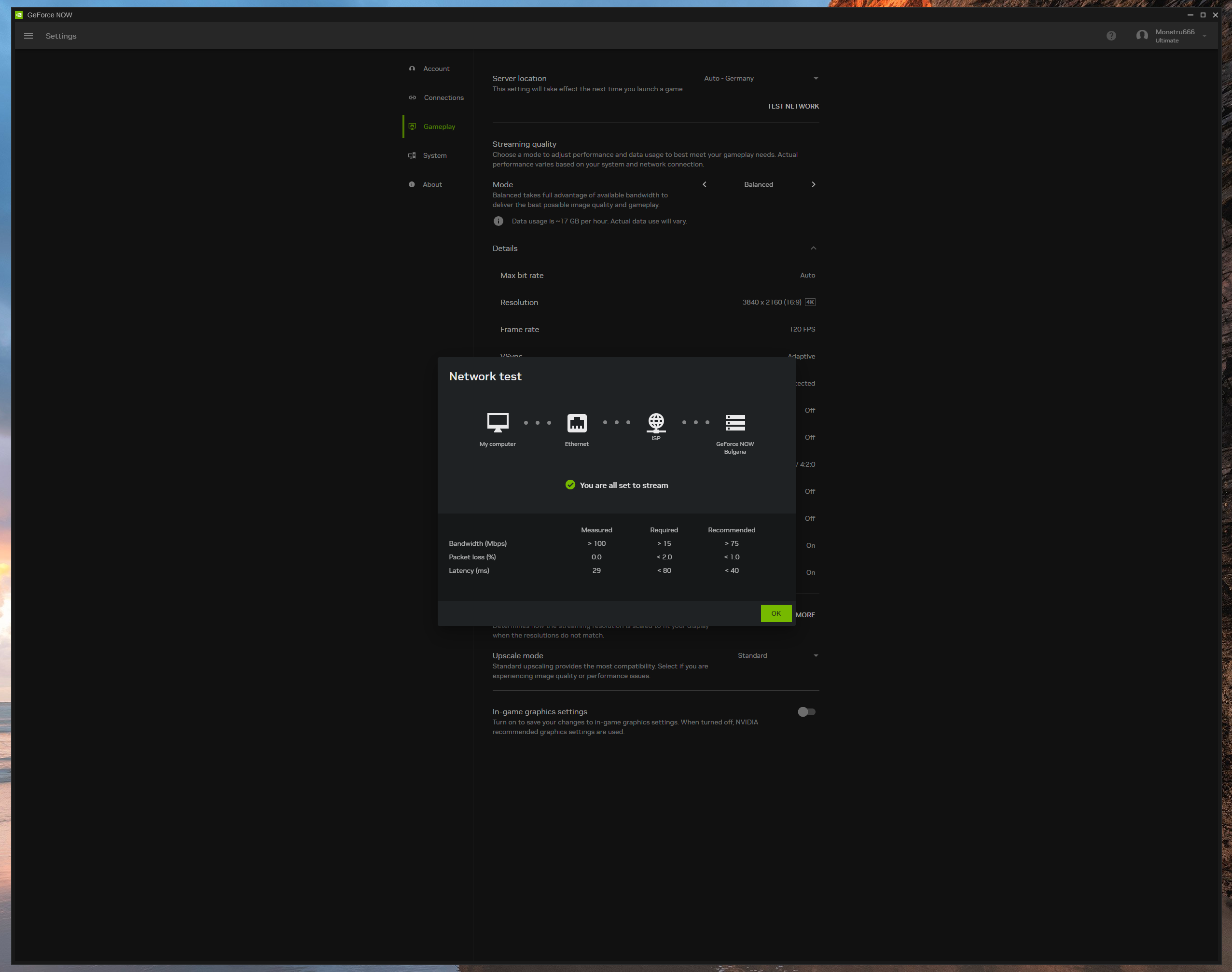This screenshot has height=972, width=1232.
Task: Click the data usage info icon
Action: tap(498, 222)
